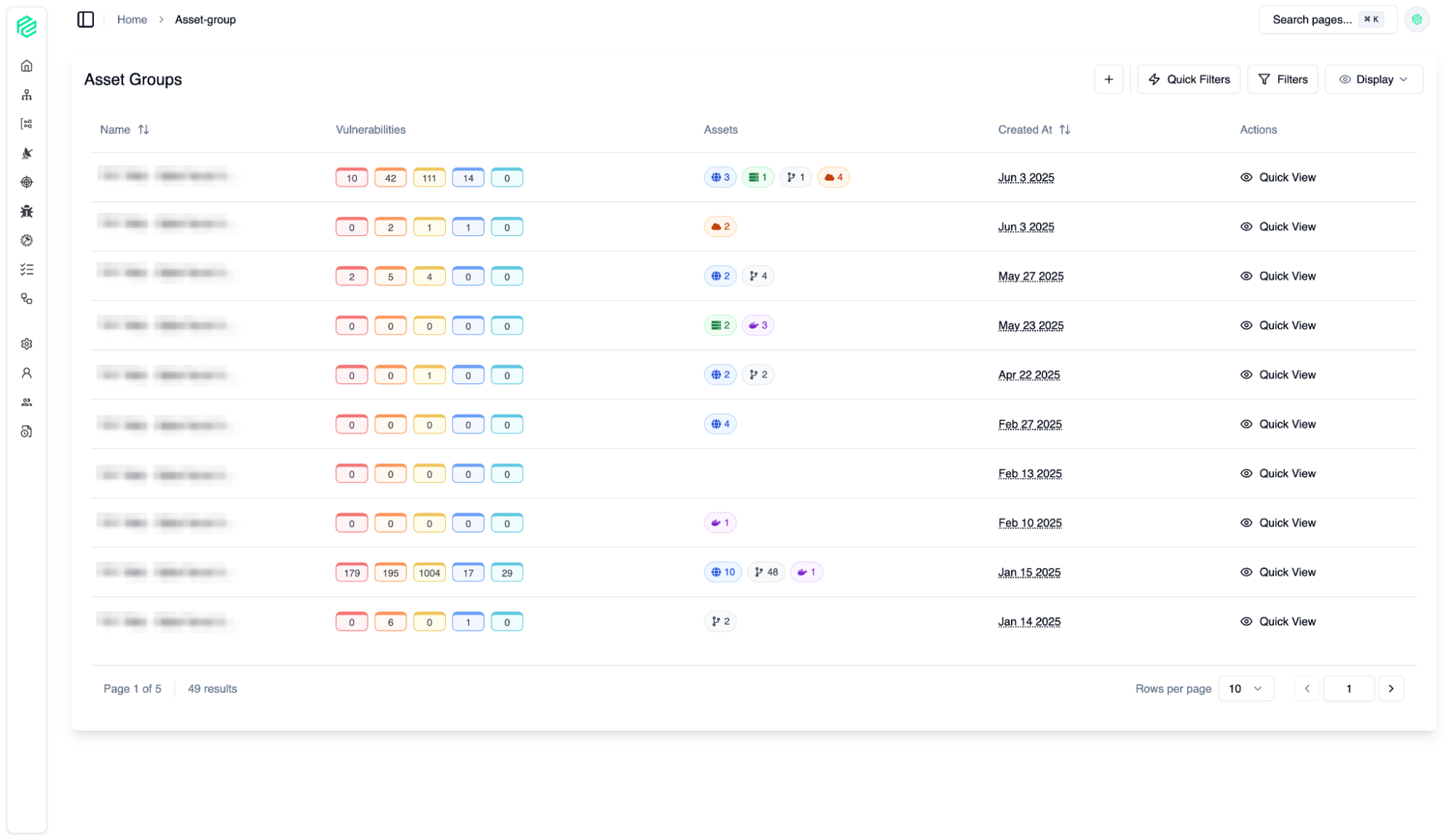Click the crosshair target sidebar icon

point(27,182)
